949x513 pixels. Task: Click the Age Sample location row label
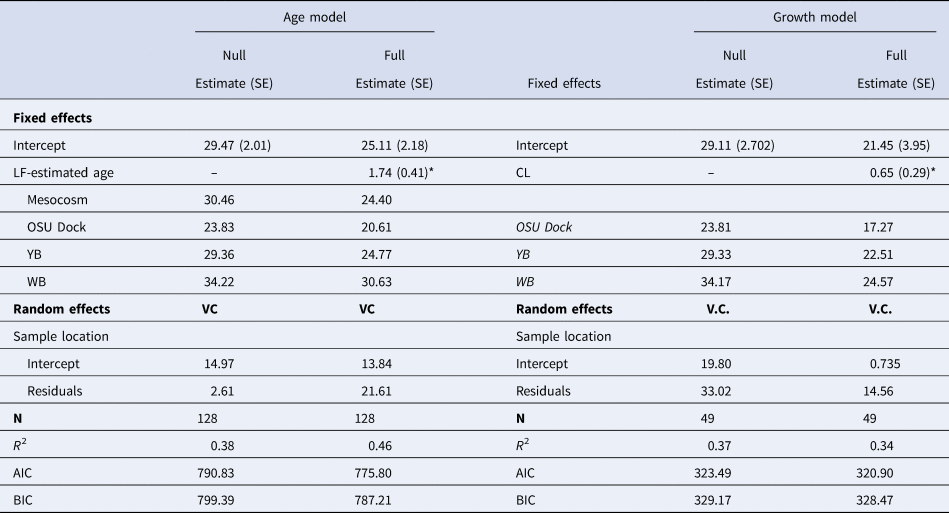pyautogui.click(x=61, y=336)
